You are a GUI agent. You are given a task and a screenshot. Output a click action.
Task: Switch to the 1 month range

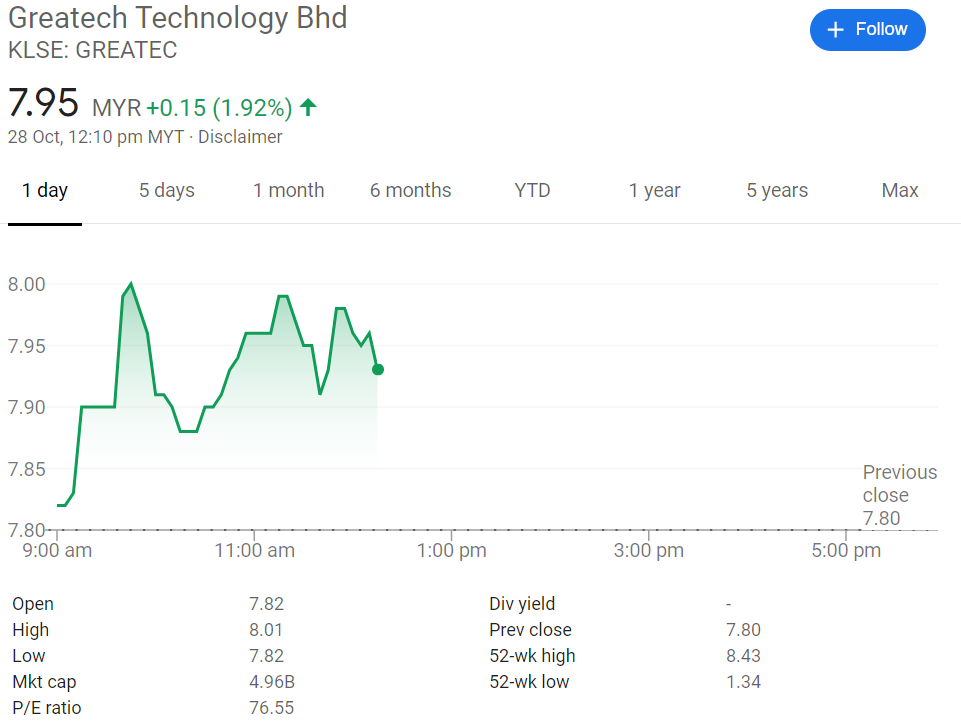tap(288, 190)
